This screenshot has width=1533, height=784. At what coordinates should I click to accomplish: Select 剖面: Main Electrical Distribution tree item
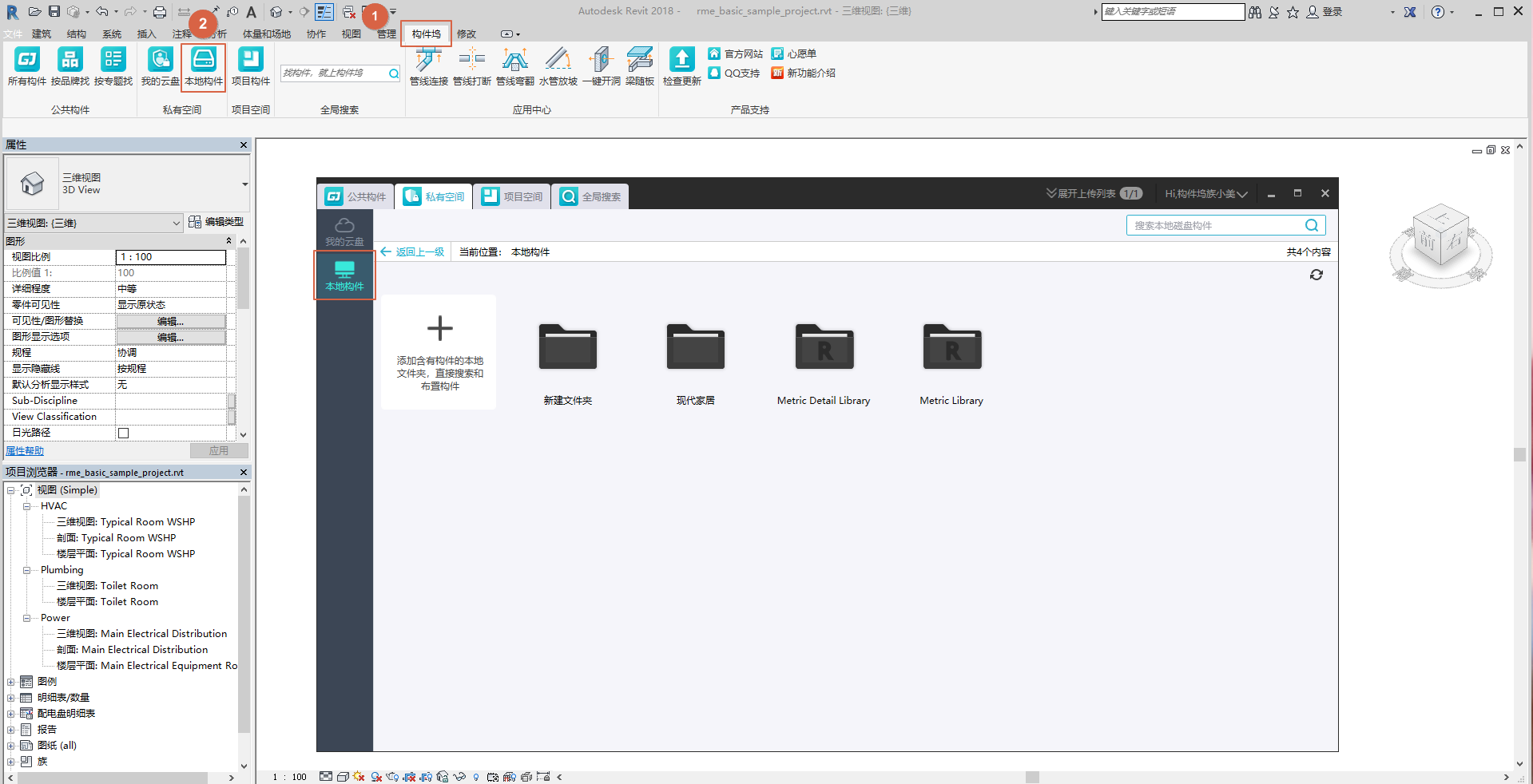[132, 650]
